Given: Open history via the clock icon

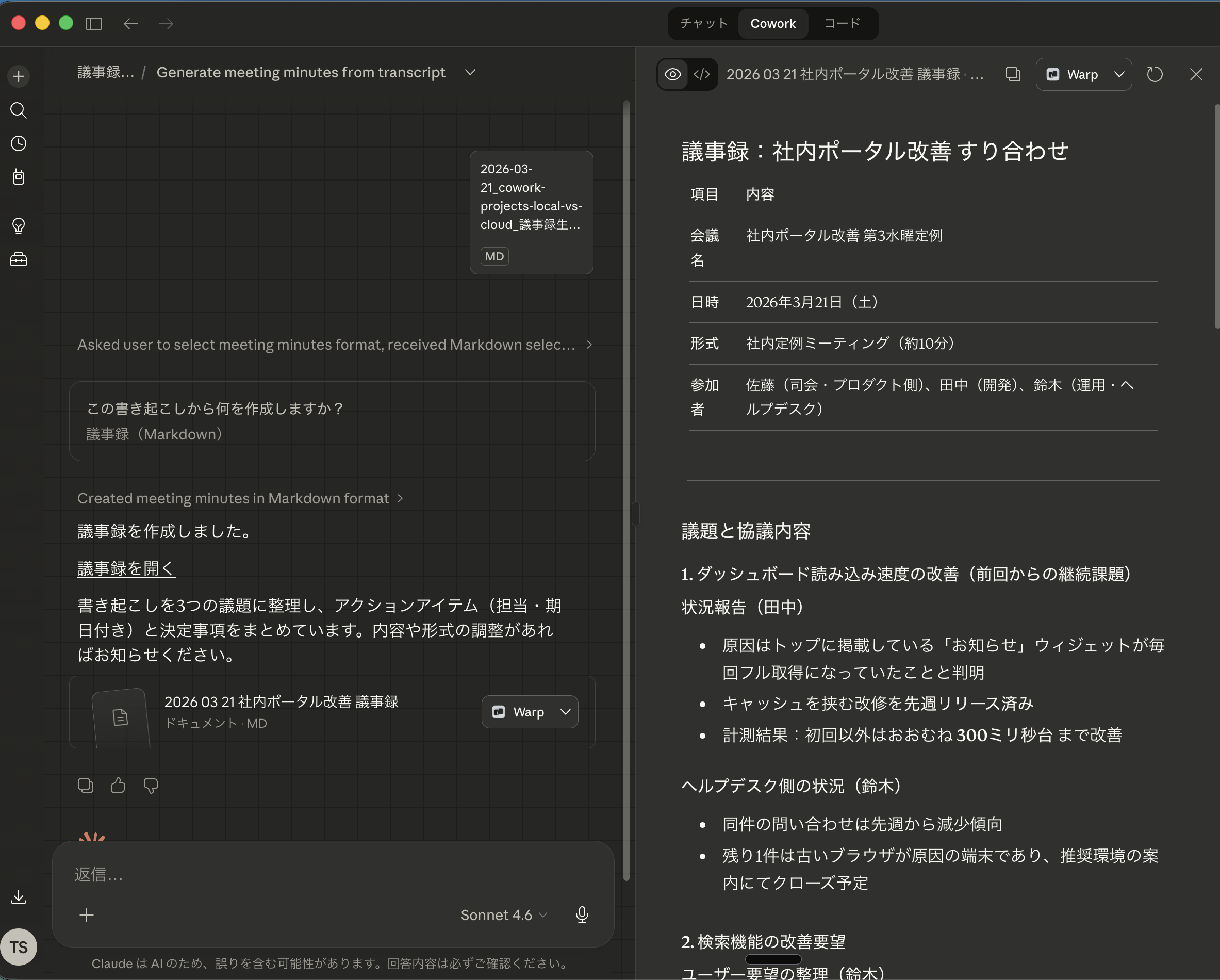Looking at the screenshot, I should [19, 143].
